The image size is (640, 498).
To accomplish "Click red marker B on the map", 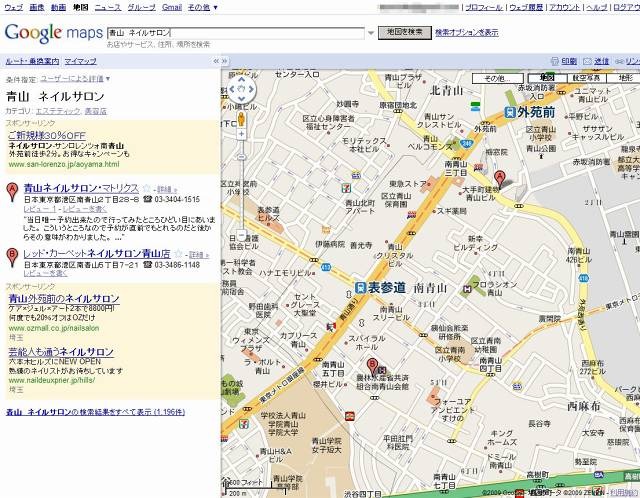I will [372, 366].
